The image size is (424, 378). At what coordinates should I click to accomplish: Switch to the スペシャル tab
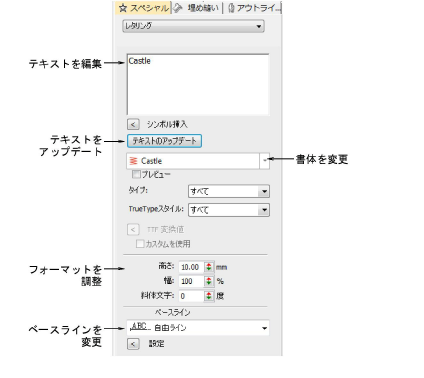[x=143, y=8]
